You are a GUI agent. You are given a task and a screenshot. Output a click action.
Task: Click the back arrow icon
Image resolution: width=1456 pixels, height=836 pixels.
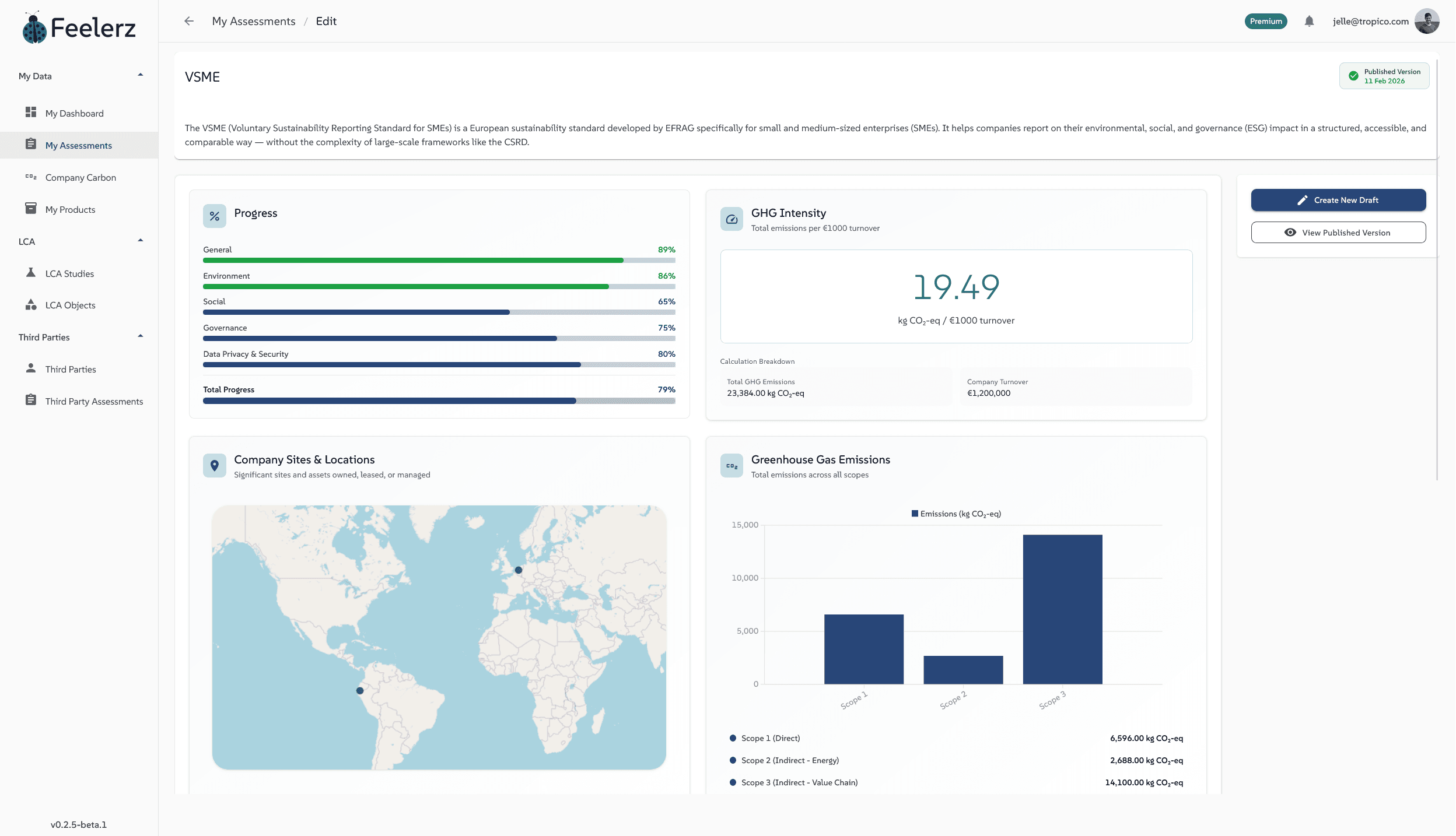coord(189,22)
